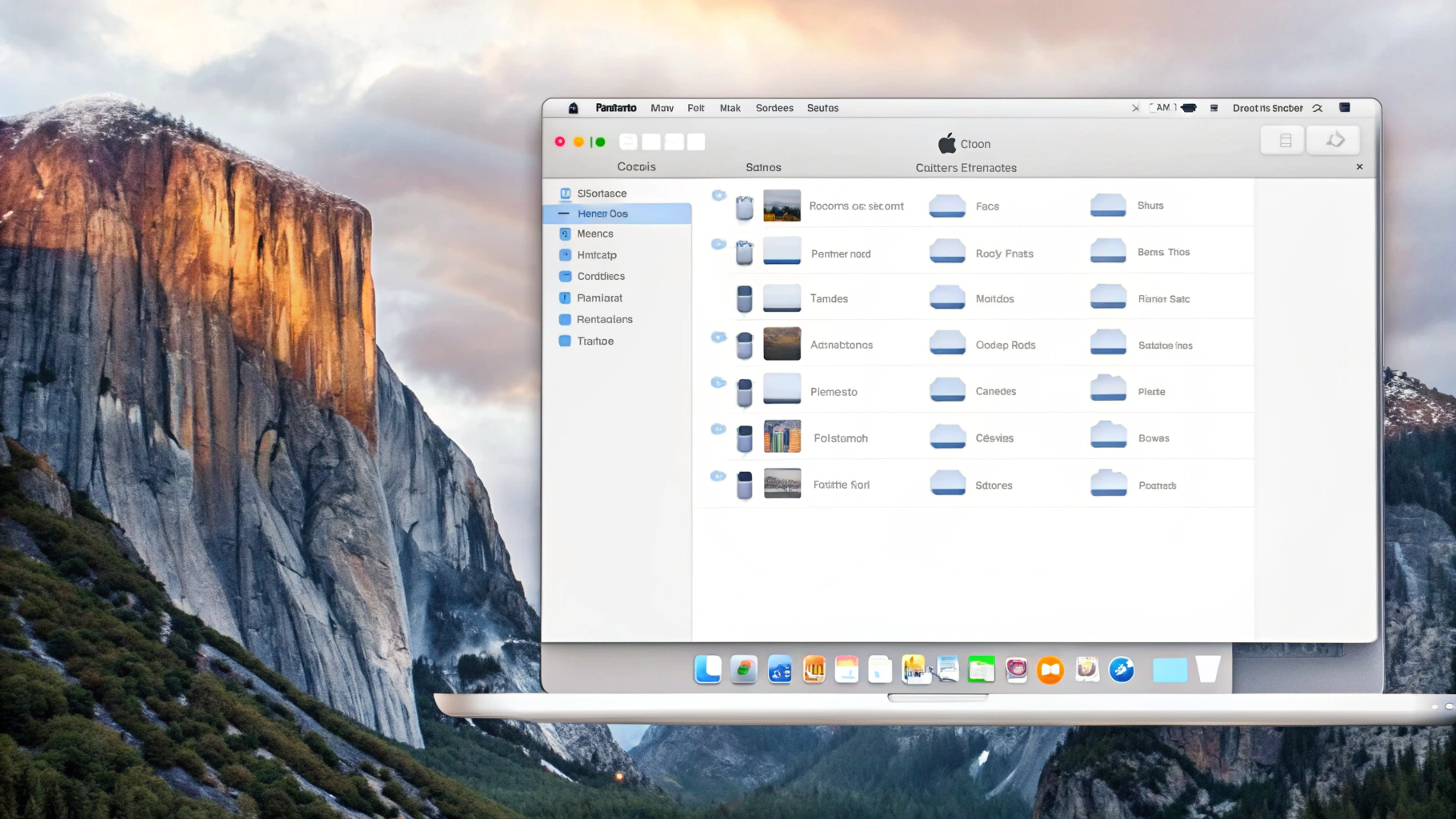Open the Folt menu in menu bar
1456x819 pixels.
tap(695, 108)
